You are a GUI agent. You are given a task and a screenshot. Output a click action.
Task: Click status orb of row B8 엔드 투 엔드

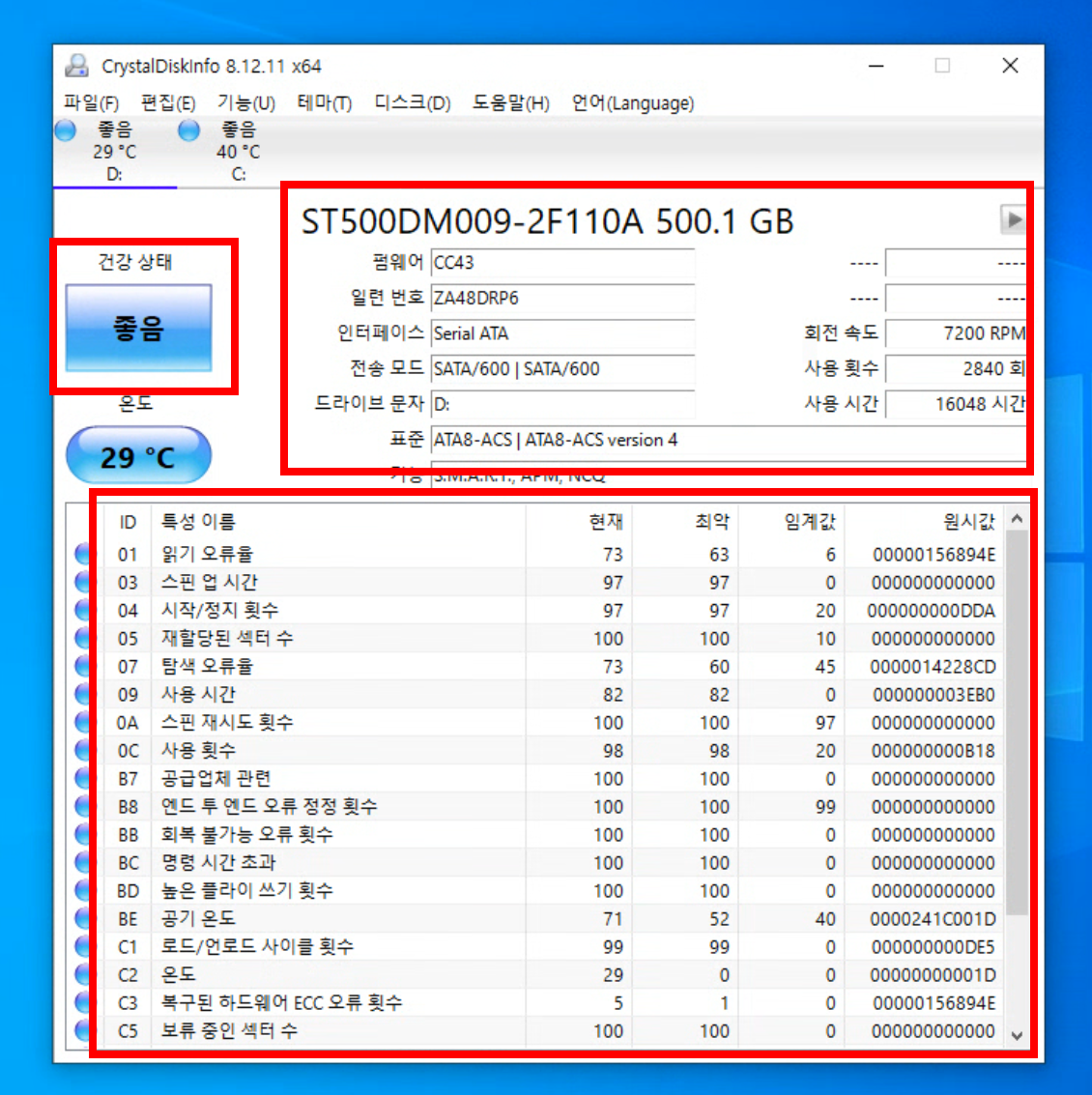pos(83,807)
